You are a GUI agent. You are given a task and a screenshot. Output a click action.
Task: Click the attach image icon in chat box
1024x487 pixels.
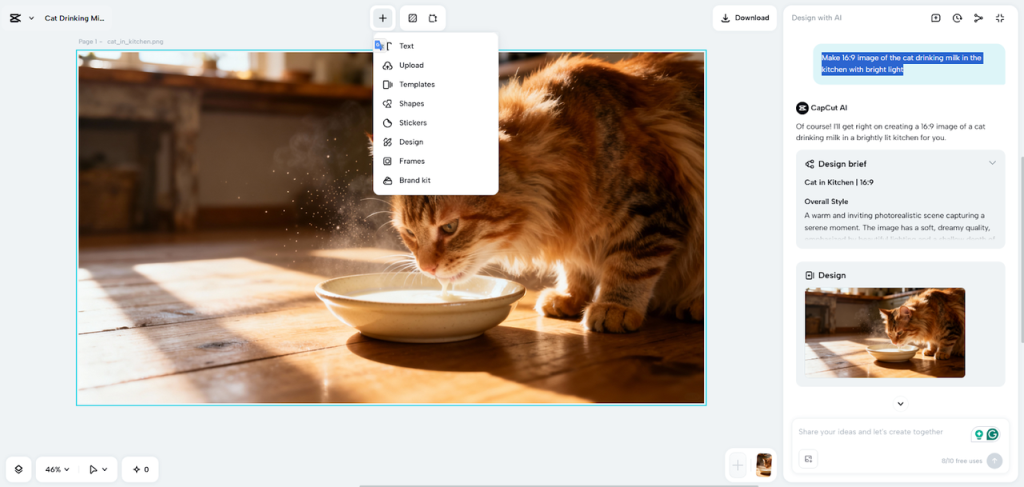click(x=809, y=460)
